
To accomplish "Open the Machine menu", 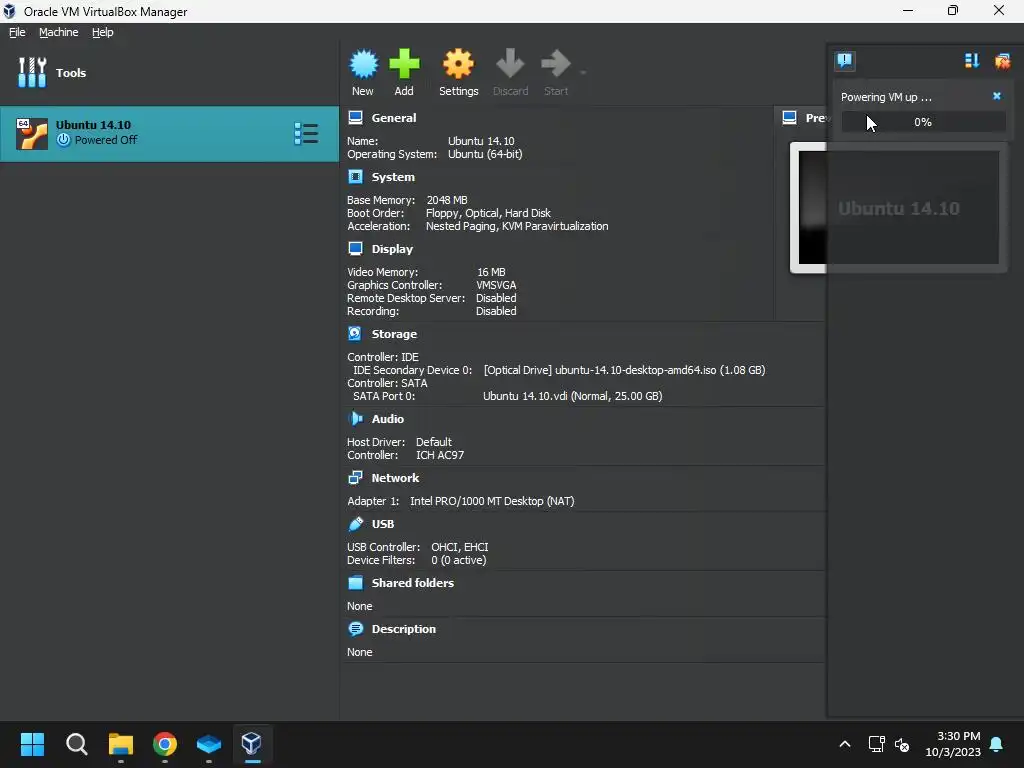I will pos(59,32).
